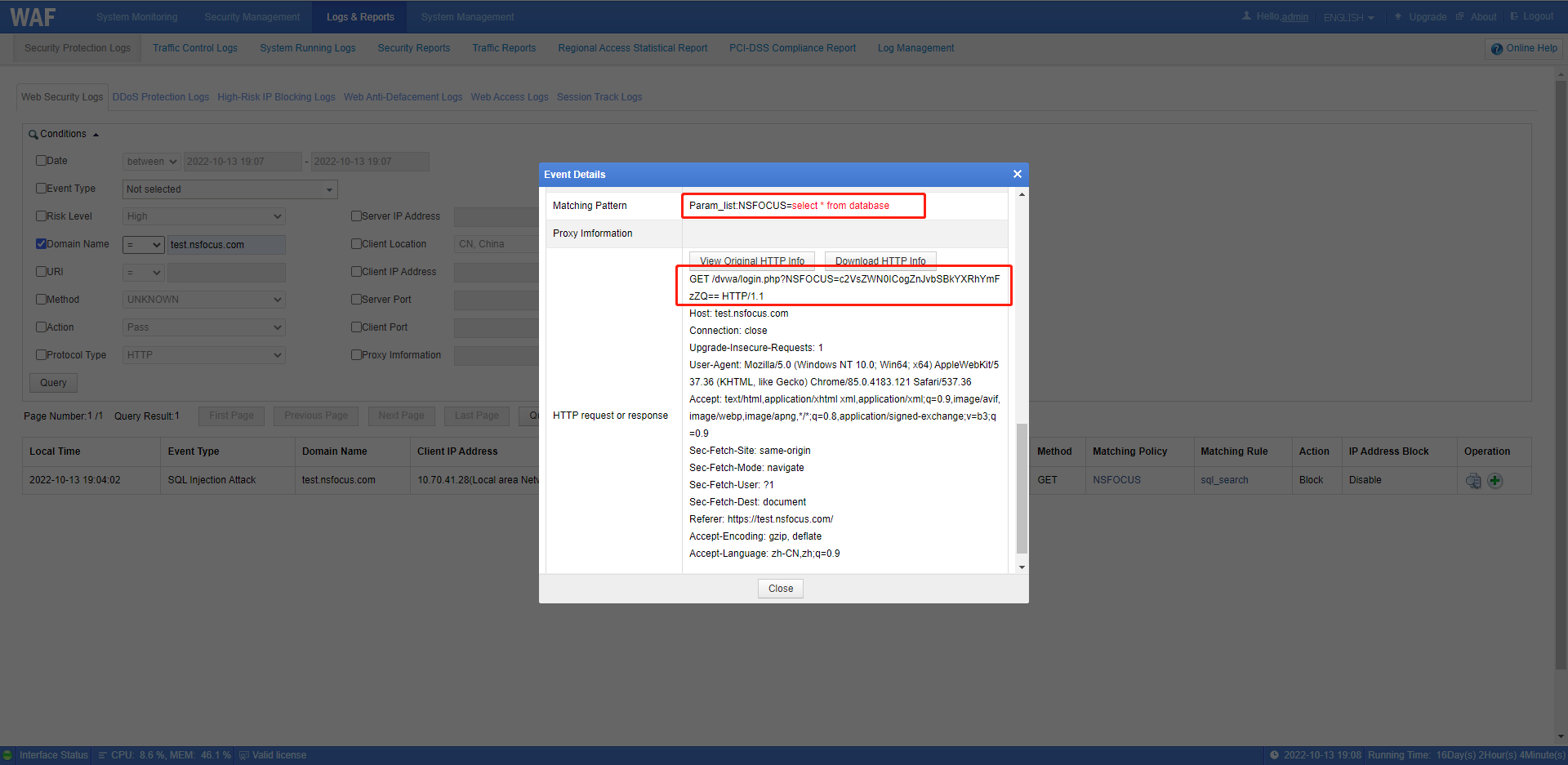Click the View Original HTTP Info button
Screen dimensions: 1568x765
coord(751,260)
